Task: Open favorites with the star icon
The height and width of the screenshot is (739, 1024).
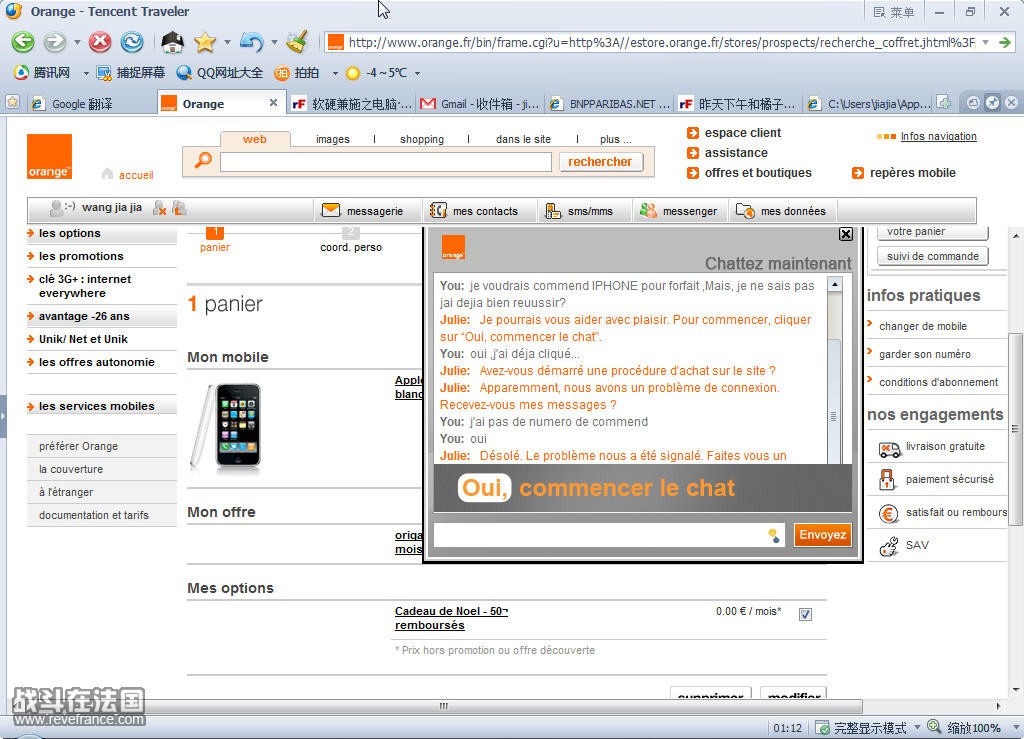Action: click(x=204, y=42)
